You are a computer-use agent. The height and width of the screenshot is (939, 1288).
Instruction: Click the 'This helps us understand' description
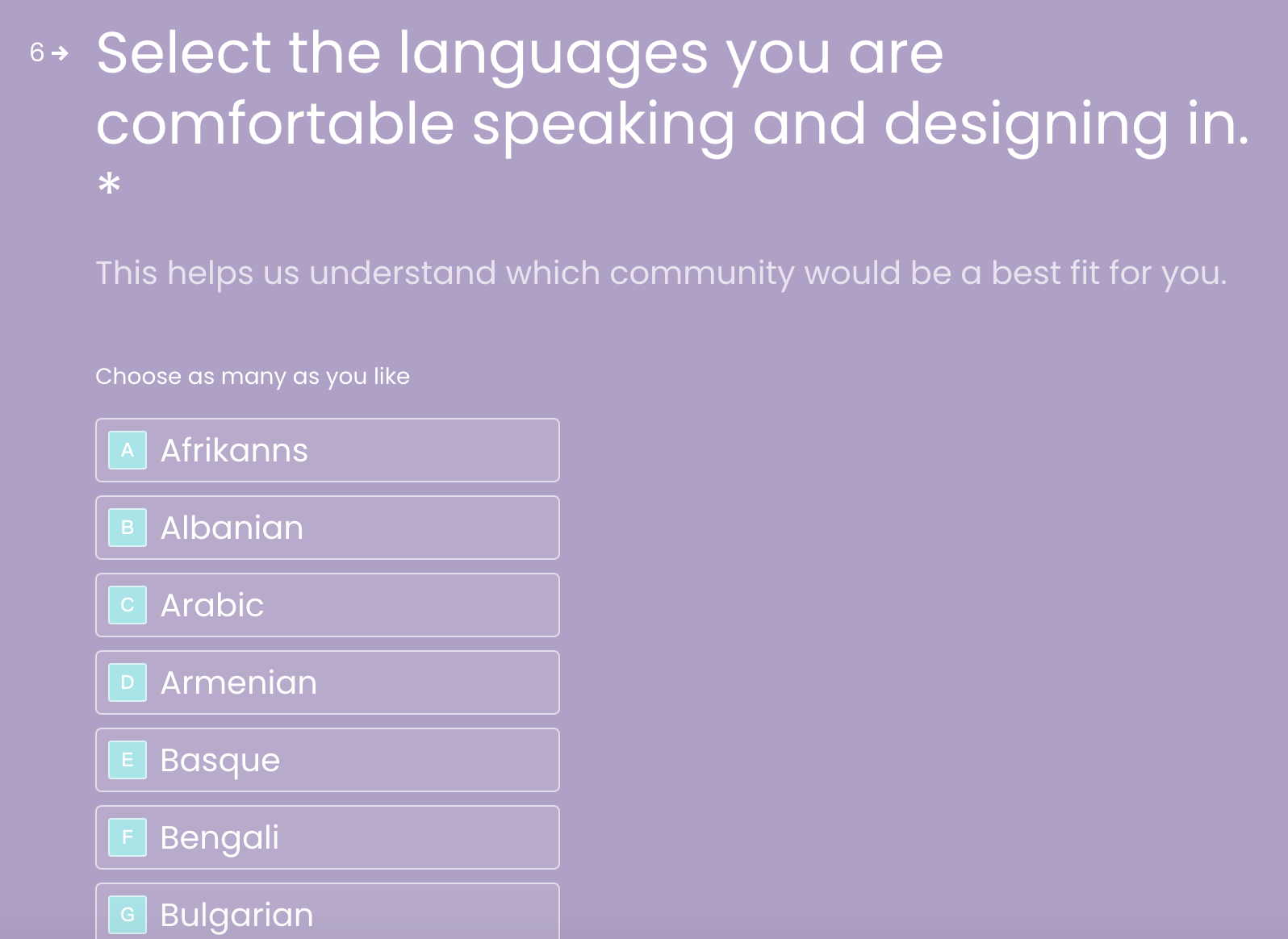[x=661, y=273]
